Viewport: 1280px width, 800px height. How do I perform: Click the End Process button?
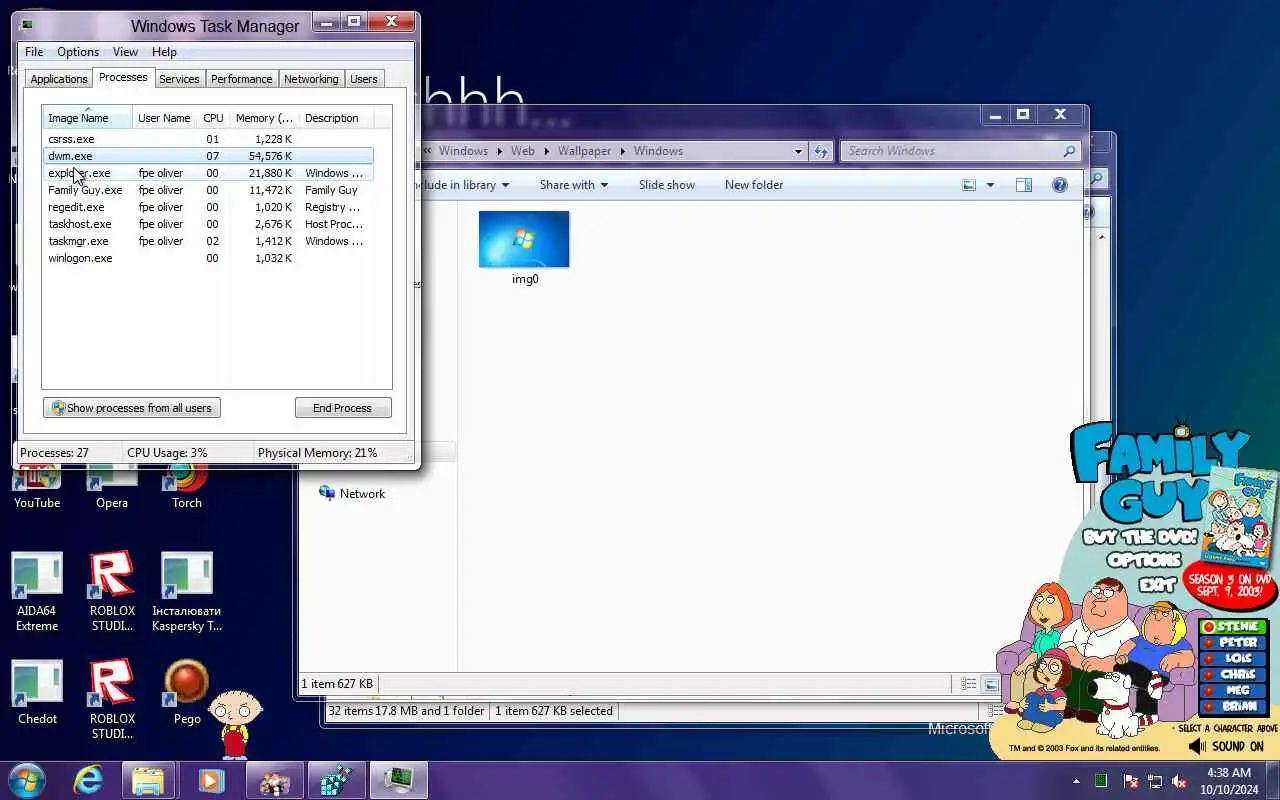pos(343,408)
